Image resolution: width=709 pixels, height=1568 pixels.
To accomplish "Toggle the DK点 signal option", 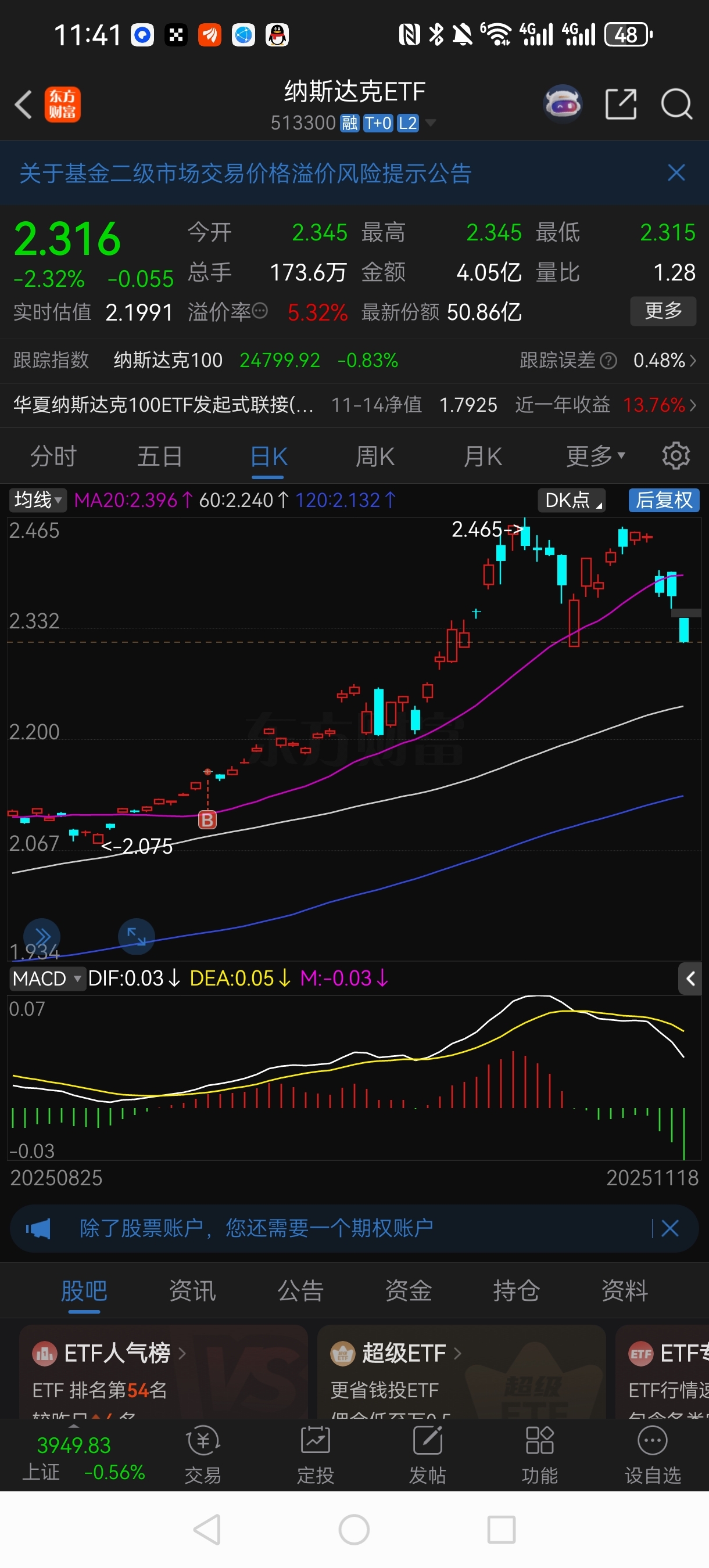I will pos(571,501).
